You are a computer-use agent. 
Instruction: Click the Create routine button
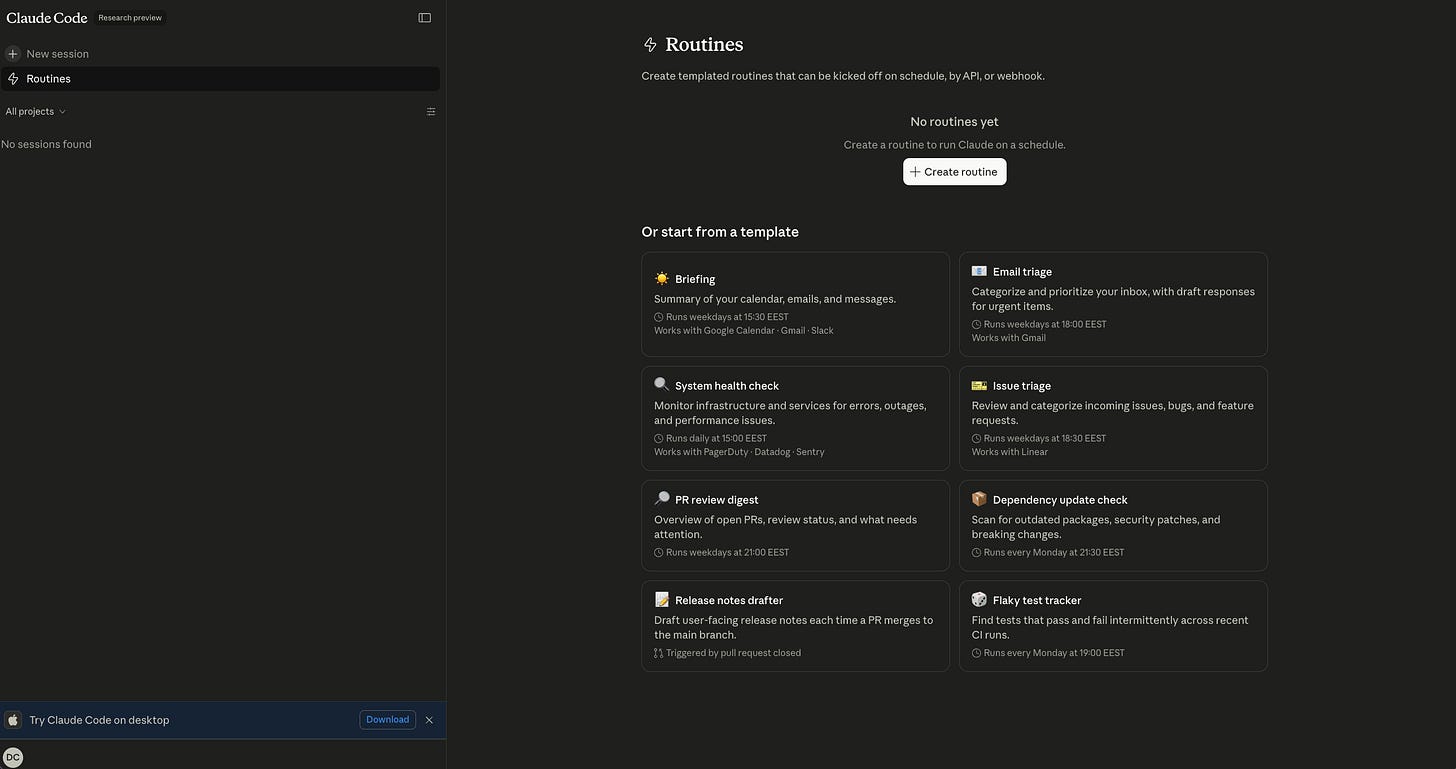coord(954,172)
